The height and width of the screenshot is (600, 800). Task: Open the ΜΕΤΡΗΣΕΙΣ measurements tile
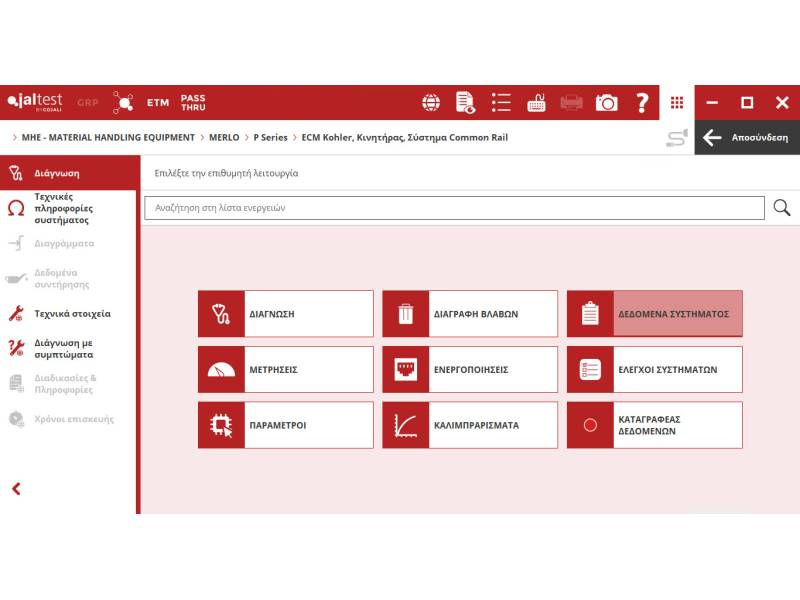tap(285, 370)
